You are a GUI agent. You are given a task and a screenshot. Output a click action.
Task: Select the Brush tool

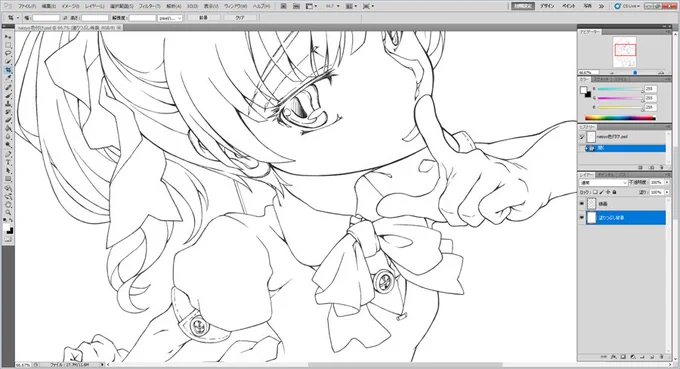(8, 96)
